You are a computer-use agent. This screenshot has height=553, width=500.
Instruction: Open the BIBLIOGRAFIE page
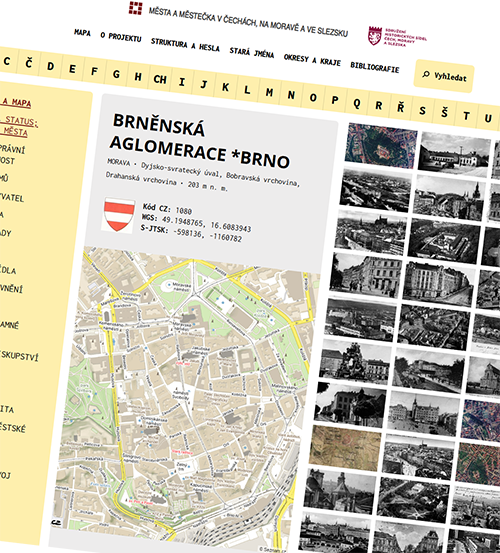374,67
